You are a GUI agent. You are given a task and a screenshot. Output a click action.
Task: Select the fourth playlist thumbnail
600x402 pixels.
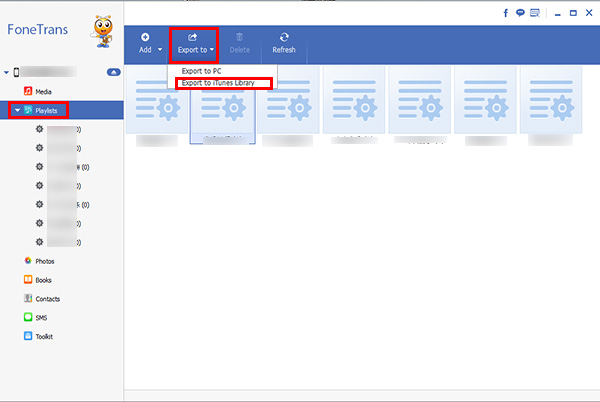354,100
